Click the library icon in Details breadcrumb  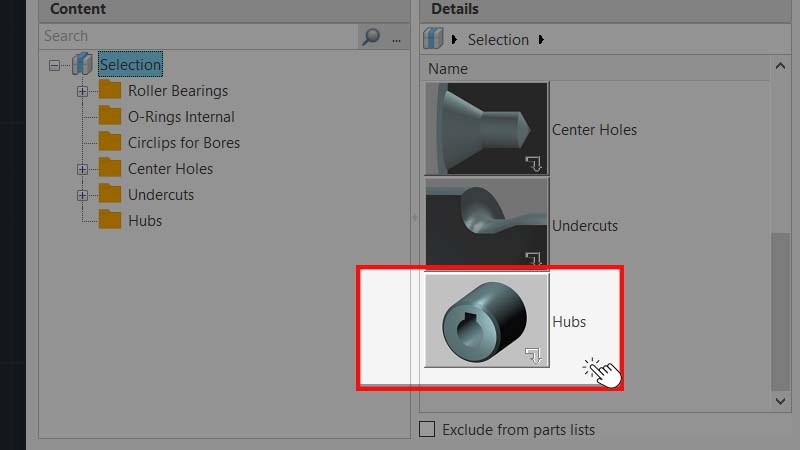433,39
